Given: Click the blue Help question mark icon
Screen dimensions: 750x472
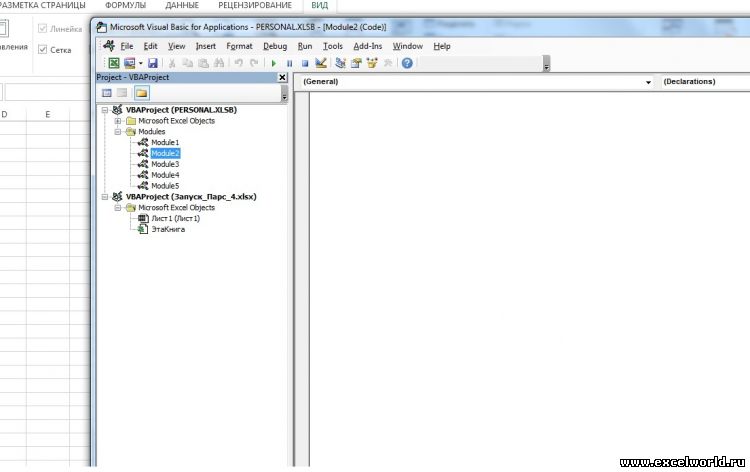Looking at the screenshot, I should tap(407, 63).
